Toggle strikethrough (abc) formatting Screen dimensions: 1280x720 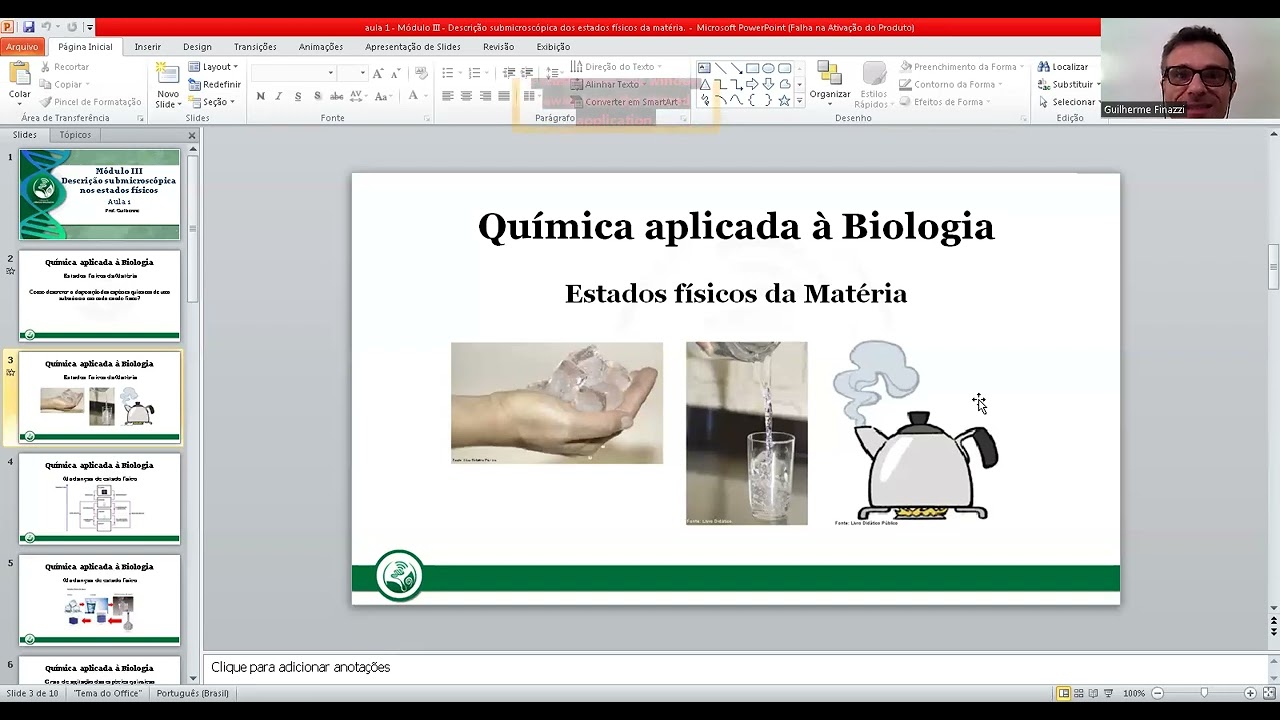336,96
